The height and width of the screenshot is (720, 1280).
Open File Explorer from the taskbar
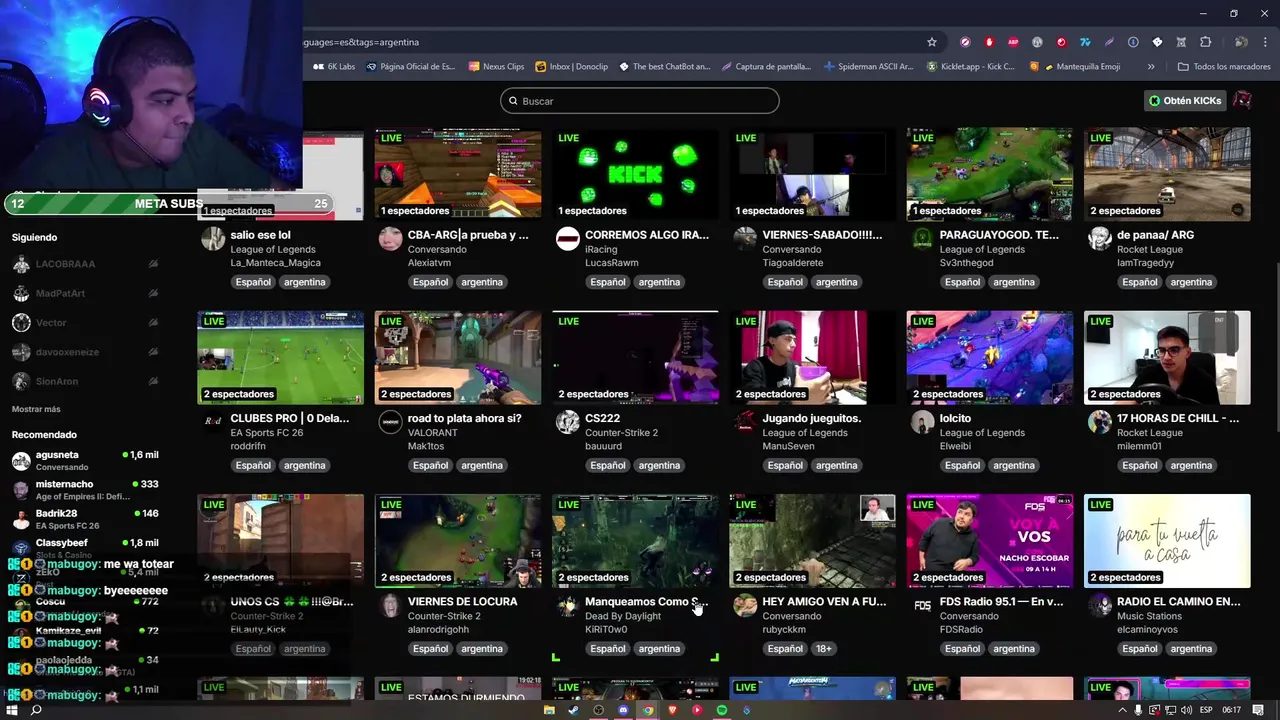tap(549, 710)
